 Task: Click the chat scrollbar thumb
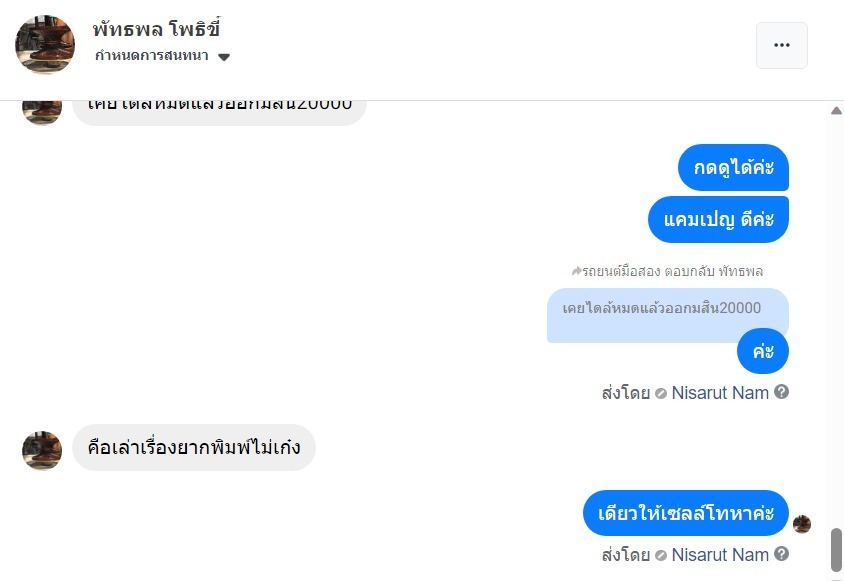point(836,549)
